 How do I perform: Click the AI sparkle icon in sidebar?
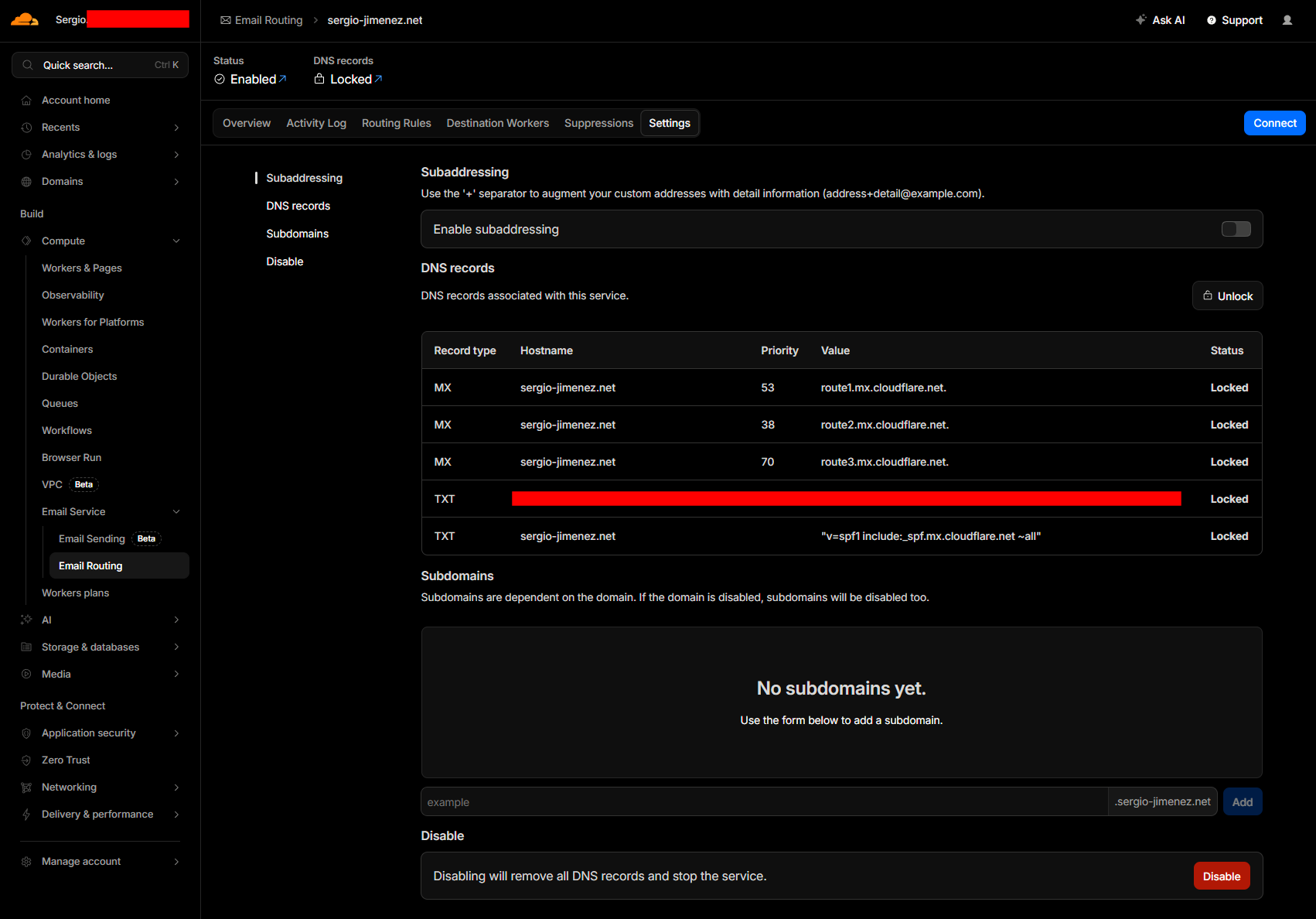(x=26, y=620)
